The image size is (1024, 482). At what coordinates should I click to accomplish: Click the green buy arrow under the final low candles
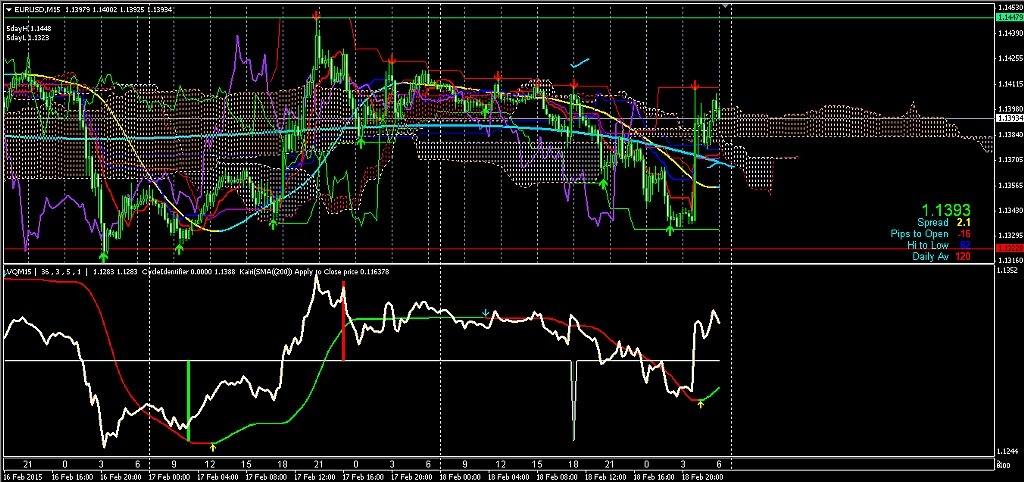pyautogui.click(x=670, y=230)
